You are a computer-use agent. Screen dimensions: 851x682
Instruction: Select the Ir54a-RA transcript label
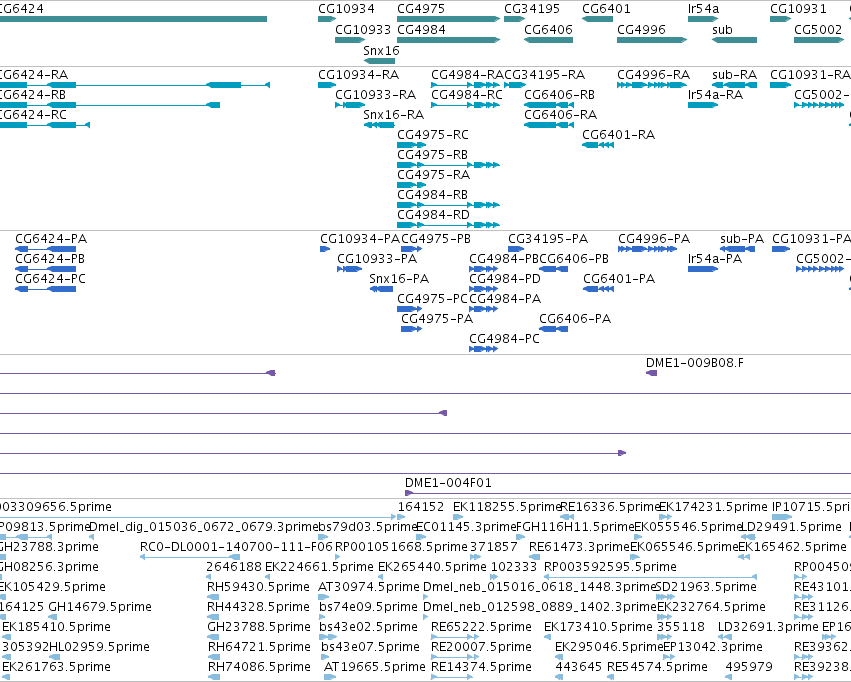(715, 94)
